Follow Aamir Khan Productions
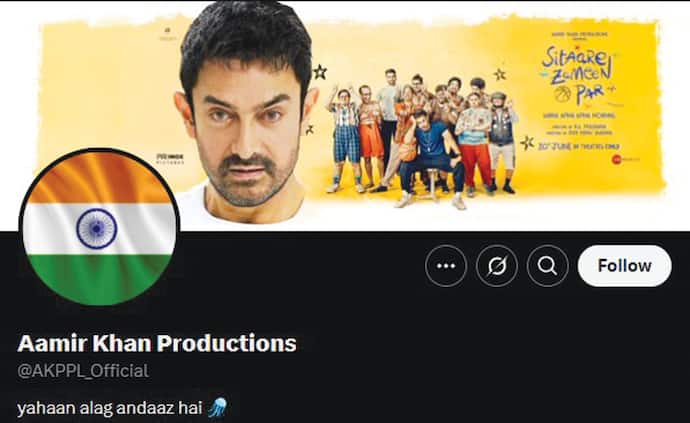This screenshot has width=690, height=423. [x=624, y=266]
